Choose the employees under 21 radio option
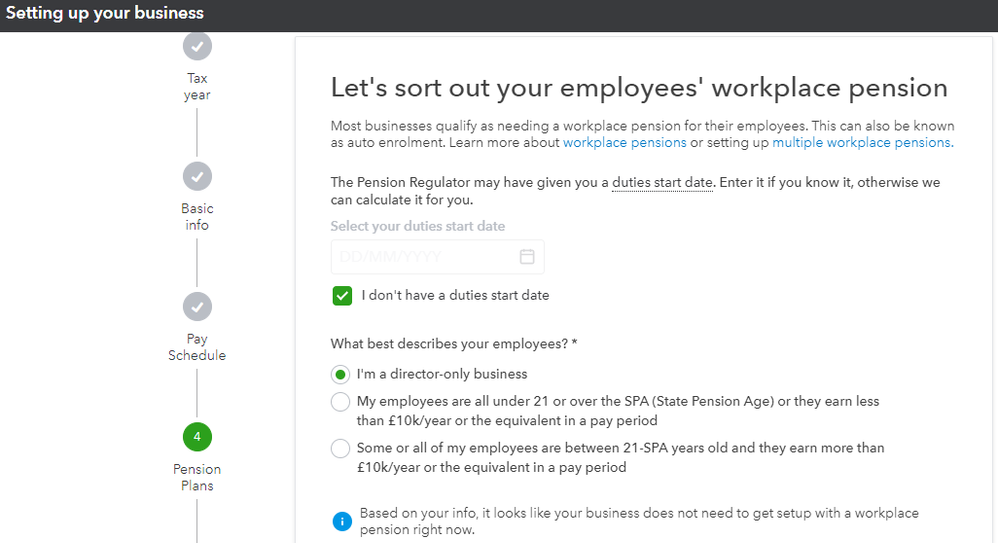998x543 pixels. click(x=341, y=401)
